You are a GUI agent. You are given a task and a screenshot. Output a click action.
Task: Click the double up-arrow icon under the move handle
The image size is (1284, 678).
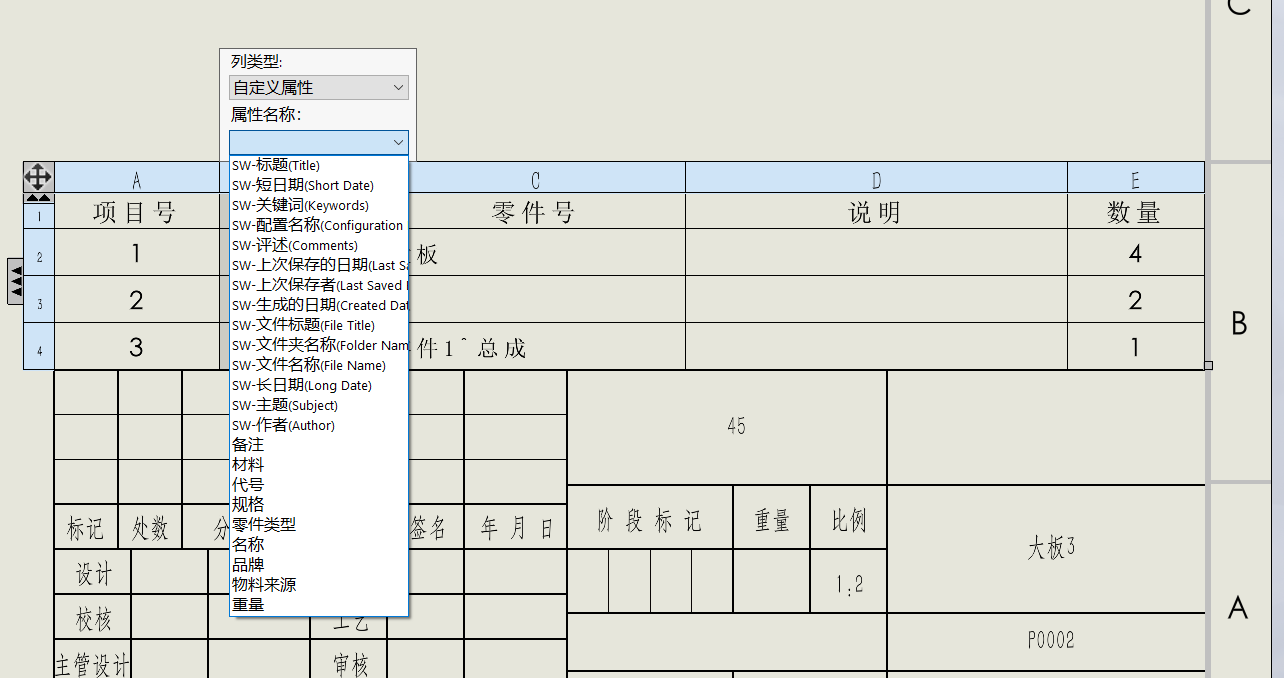click(37, 196)
